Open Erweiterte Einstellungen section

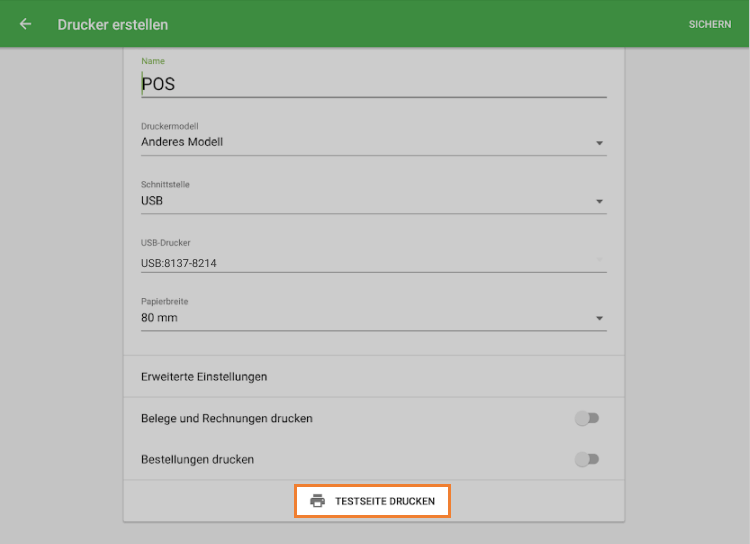[204, 377]
